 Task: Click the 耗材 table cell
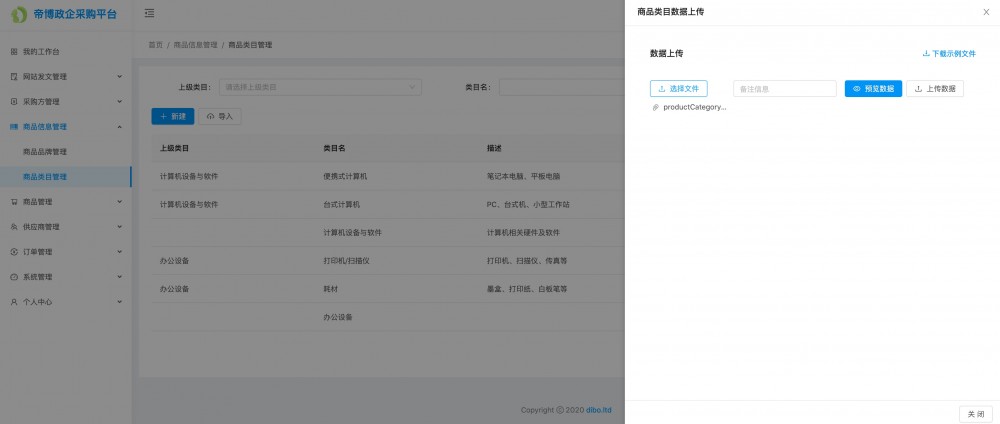pos(330,289)
